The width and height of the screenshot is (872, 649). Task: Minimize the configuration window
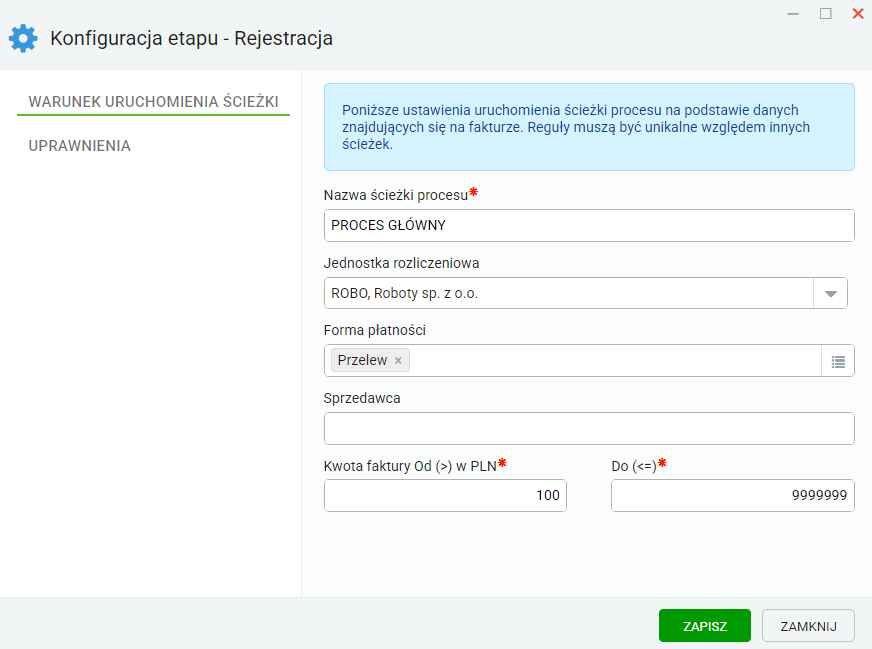793,14
